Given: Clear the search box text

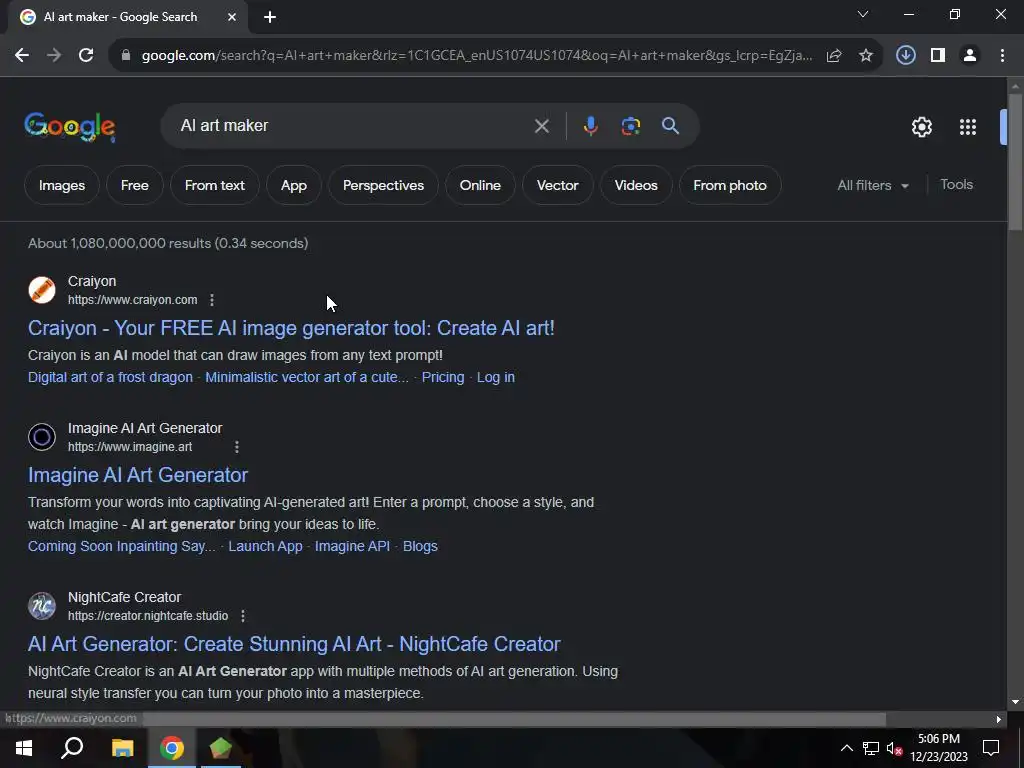Looking at the screenshot, I should coord(541,126).
